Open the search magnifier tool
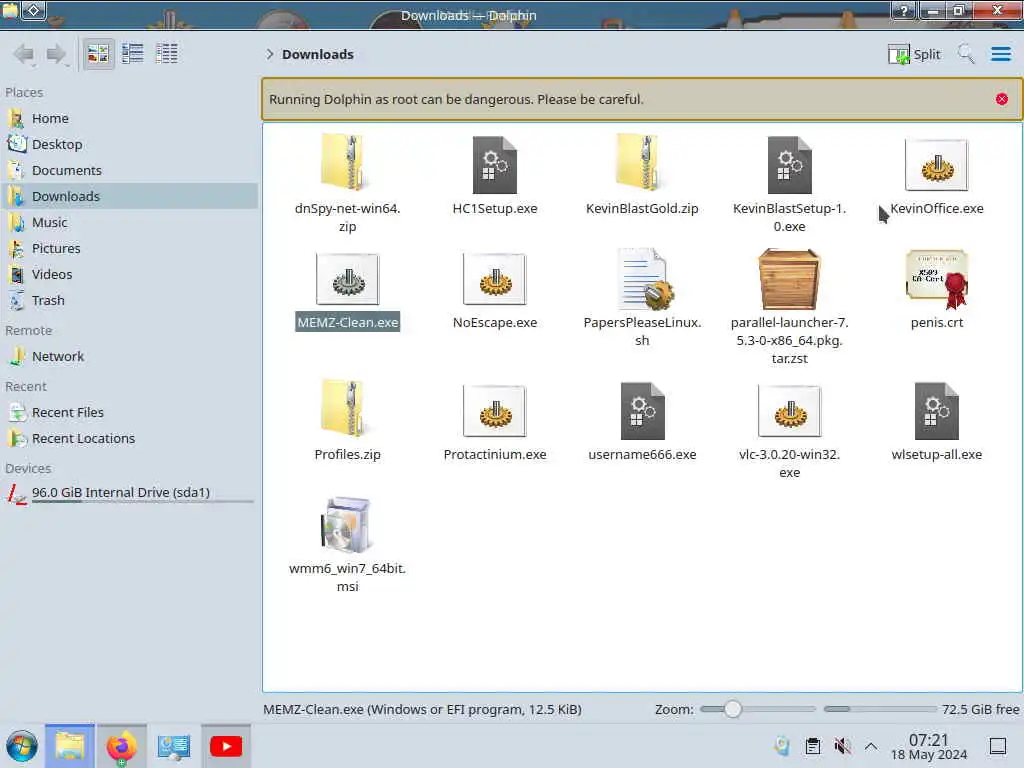The image size is (1024, 768). tap(966, 54)
